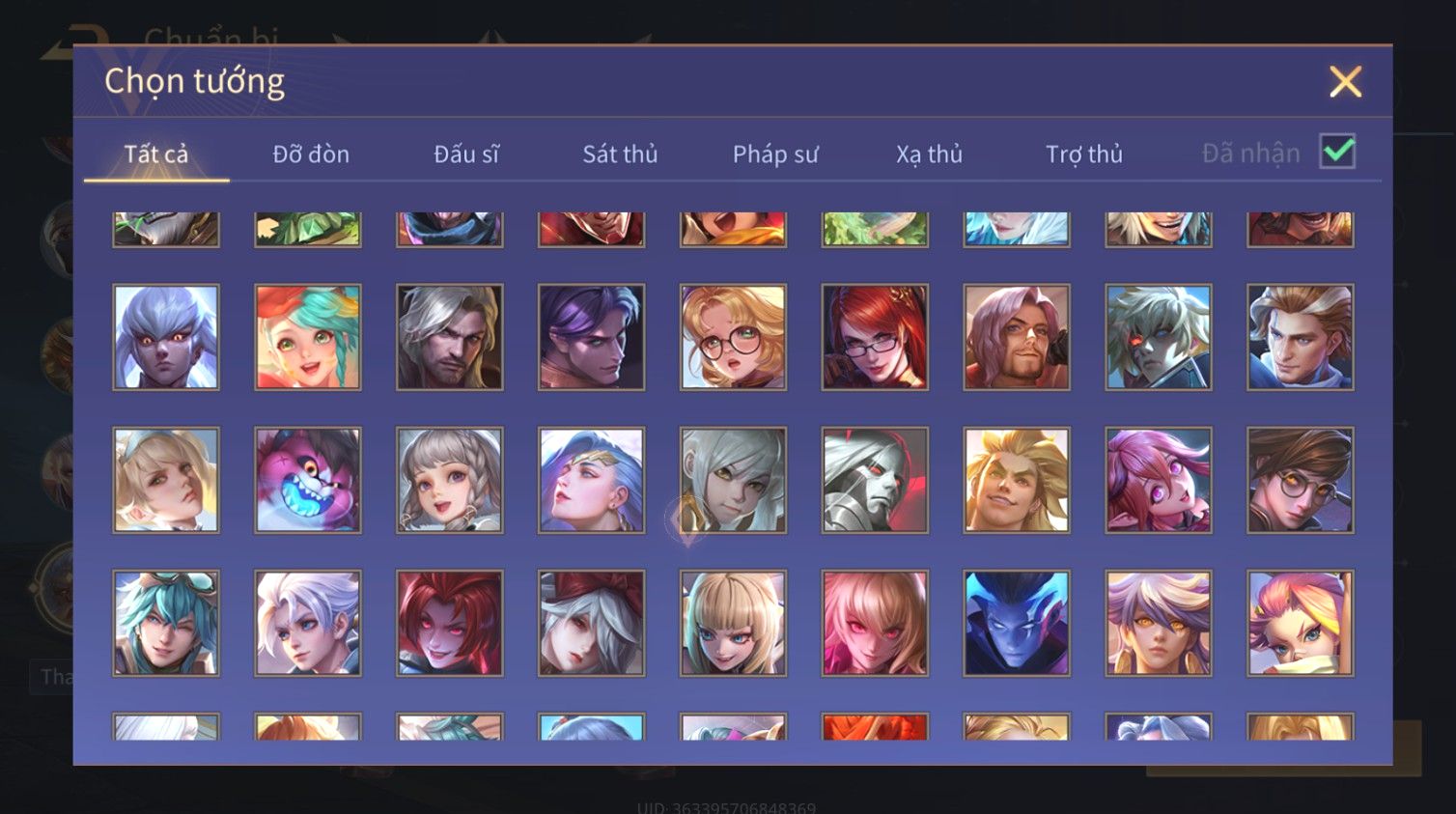Screen dimensions: 1456x814
Task: Choose the pink-haired elf girl portrait
Action: (x=1159, y=480)
